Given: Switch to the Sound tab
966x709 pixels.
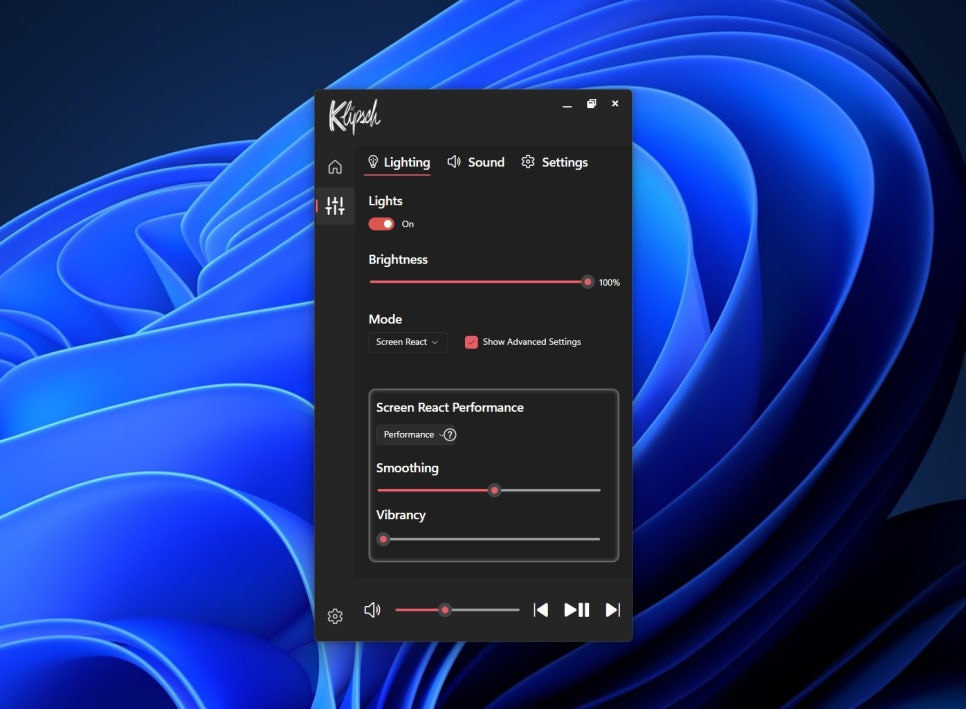Looking at the screenshot, I should pos(476,162).
